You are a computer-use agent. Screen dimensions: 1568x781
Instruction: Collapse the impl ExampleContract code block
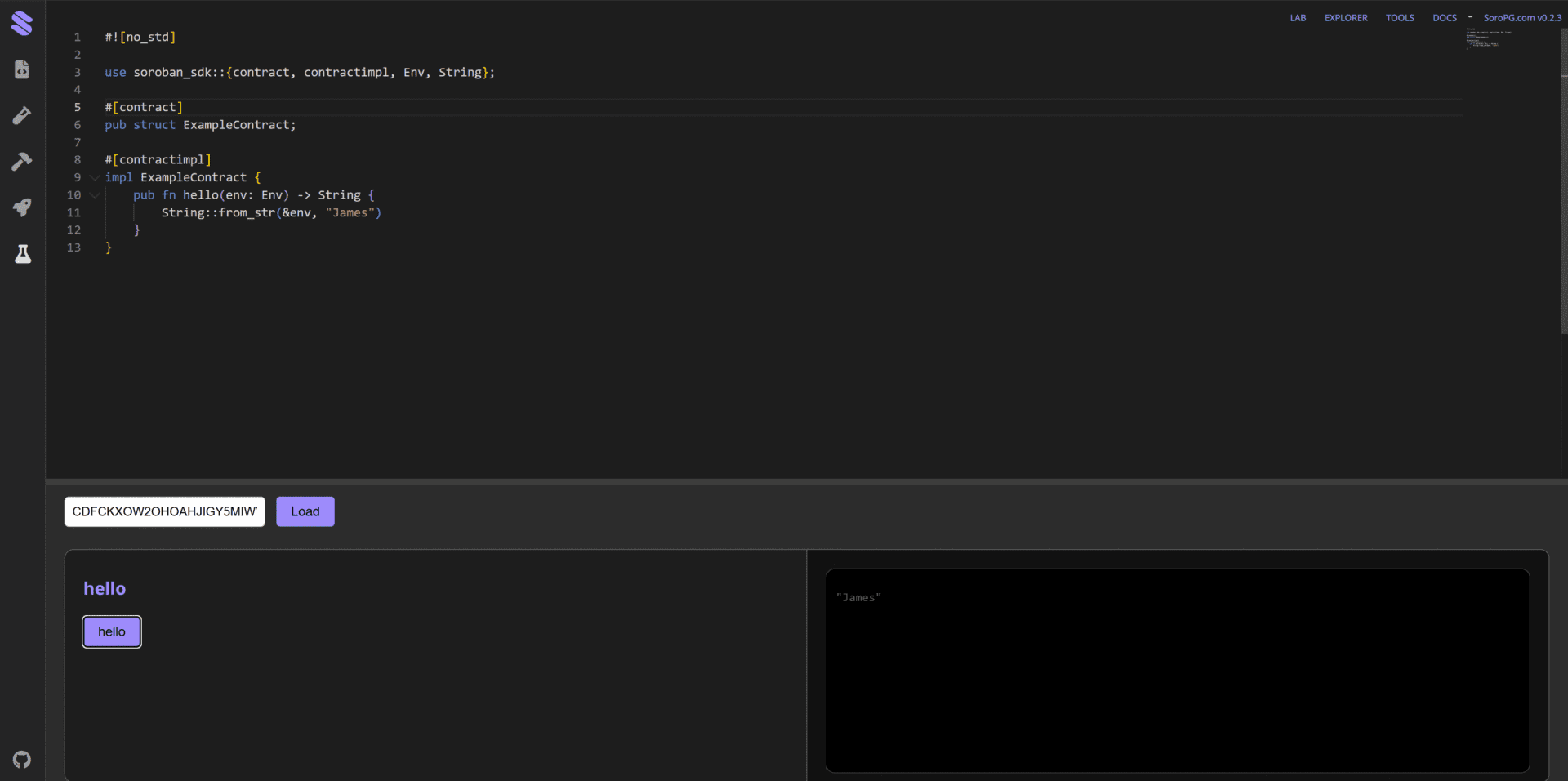tap(95, 177)
